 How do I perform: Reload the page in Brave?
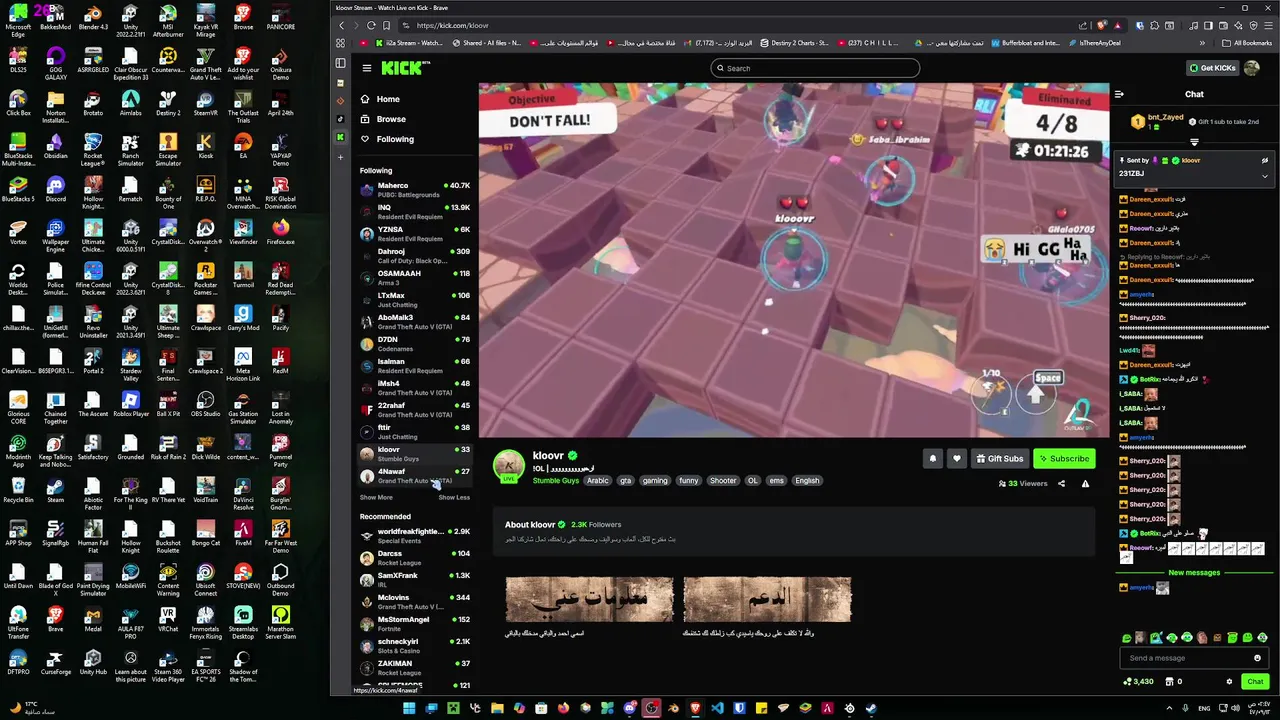[x=372, y=25]
